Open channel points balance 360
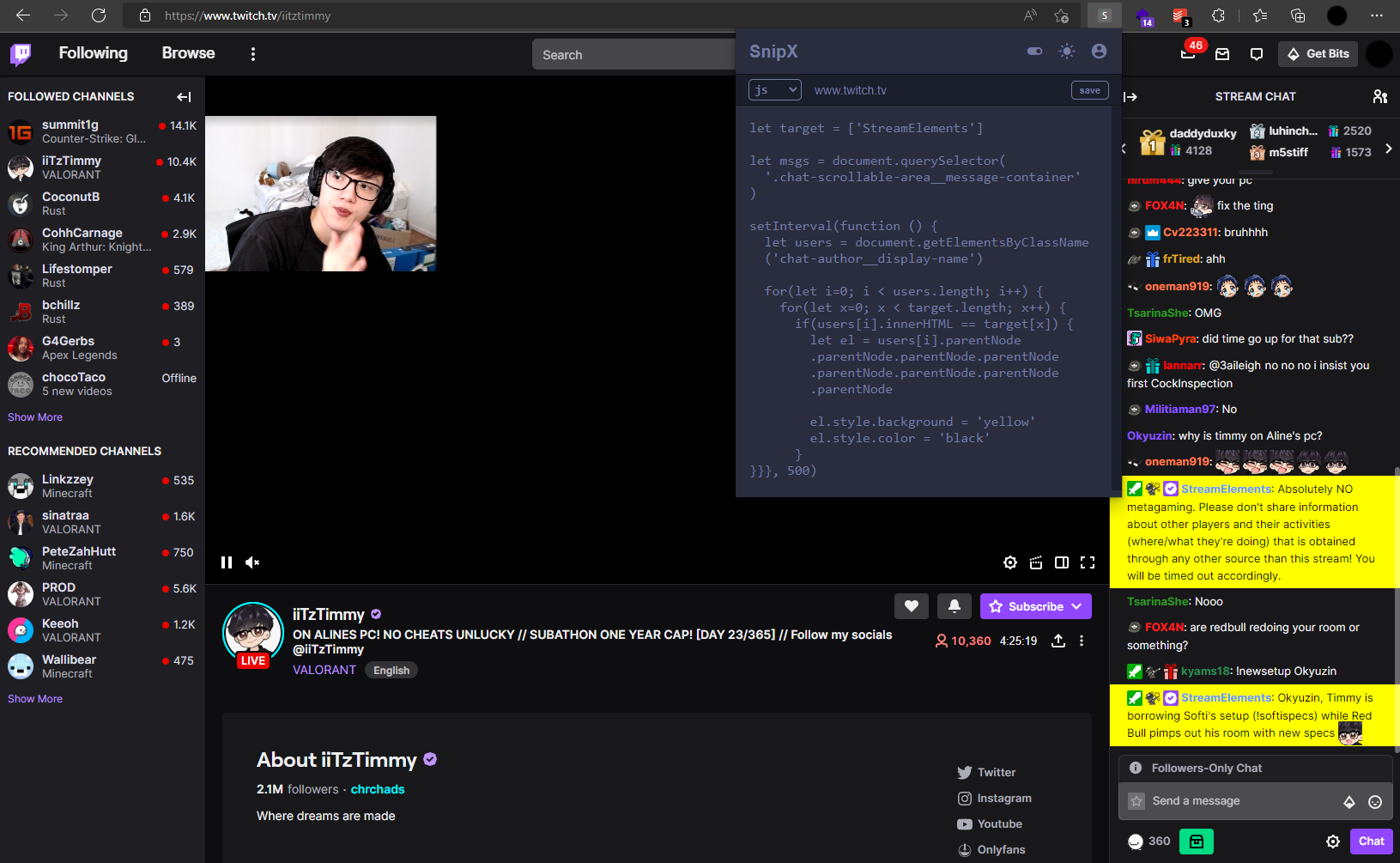The height and width of the screenshot is (863, 1400). pos(1148,842)
